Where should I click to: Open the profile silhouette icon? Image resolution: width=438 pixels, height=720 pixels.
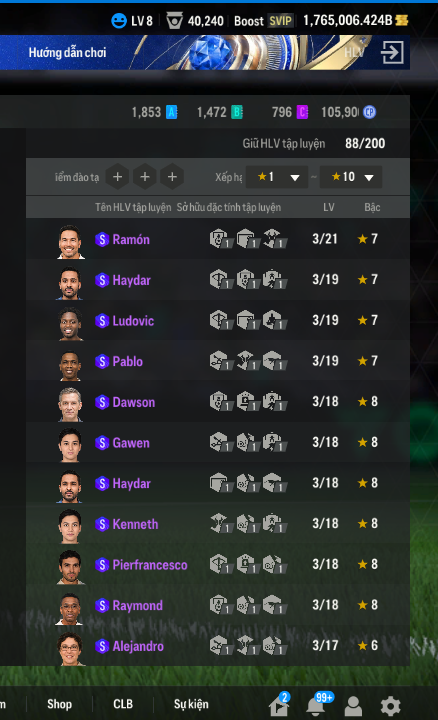point(353,706)
